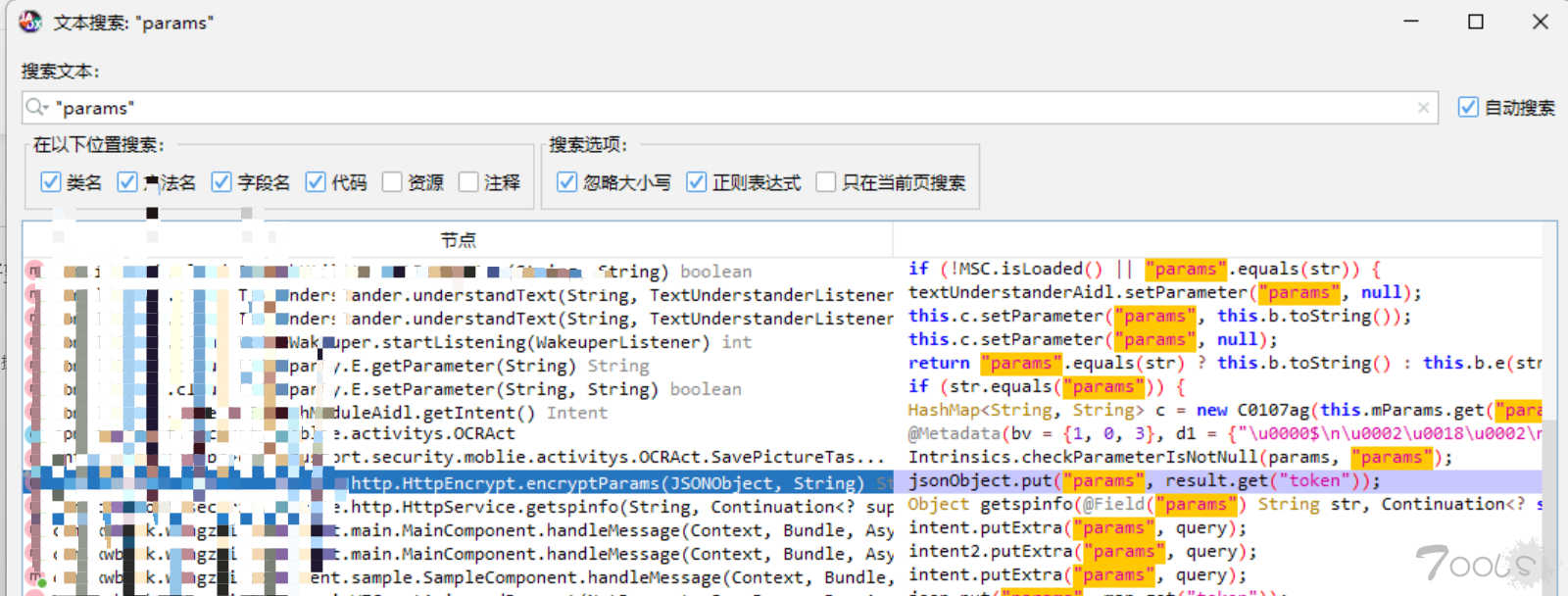Click the jadx app icon in title bar

[30, 21]
